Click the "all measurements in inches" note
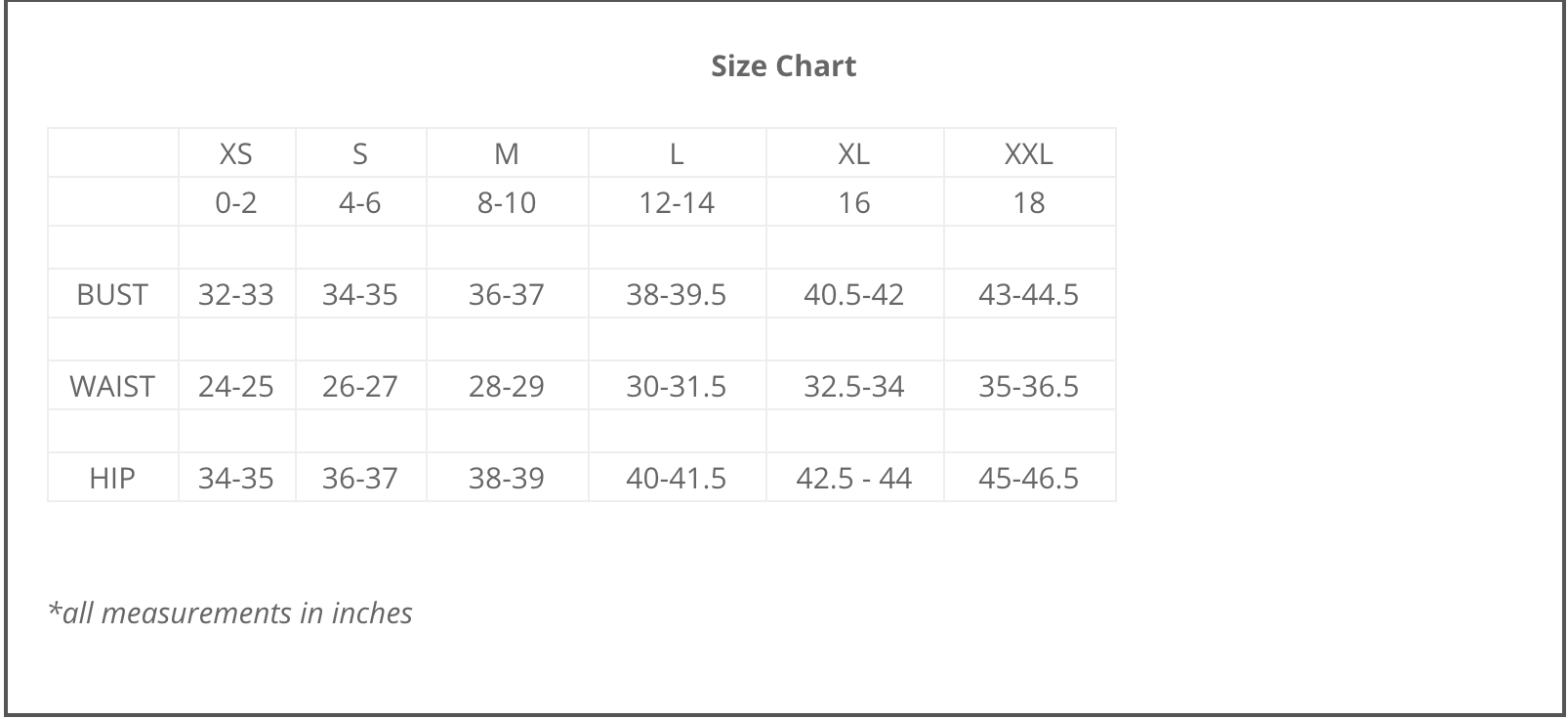The image size is (1568, 719). coord(230,613)
